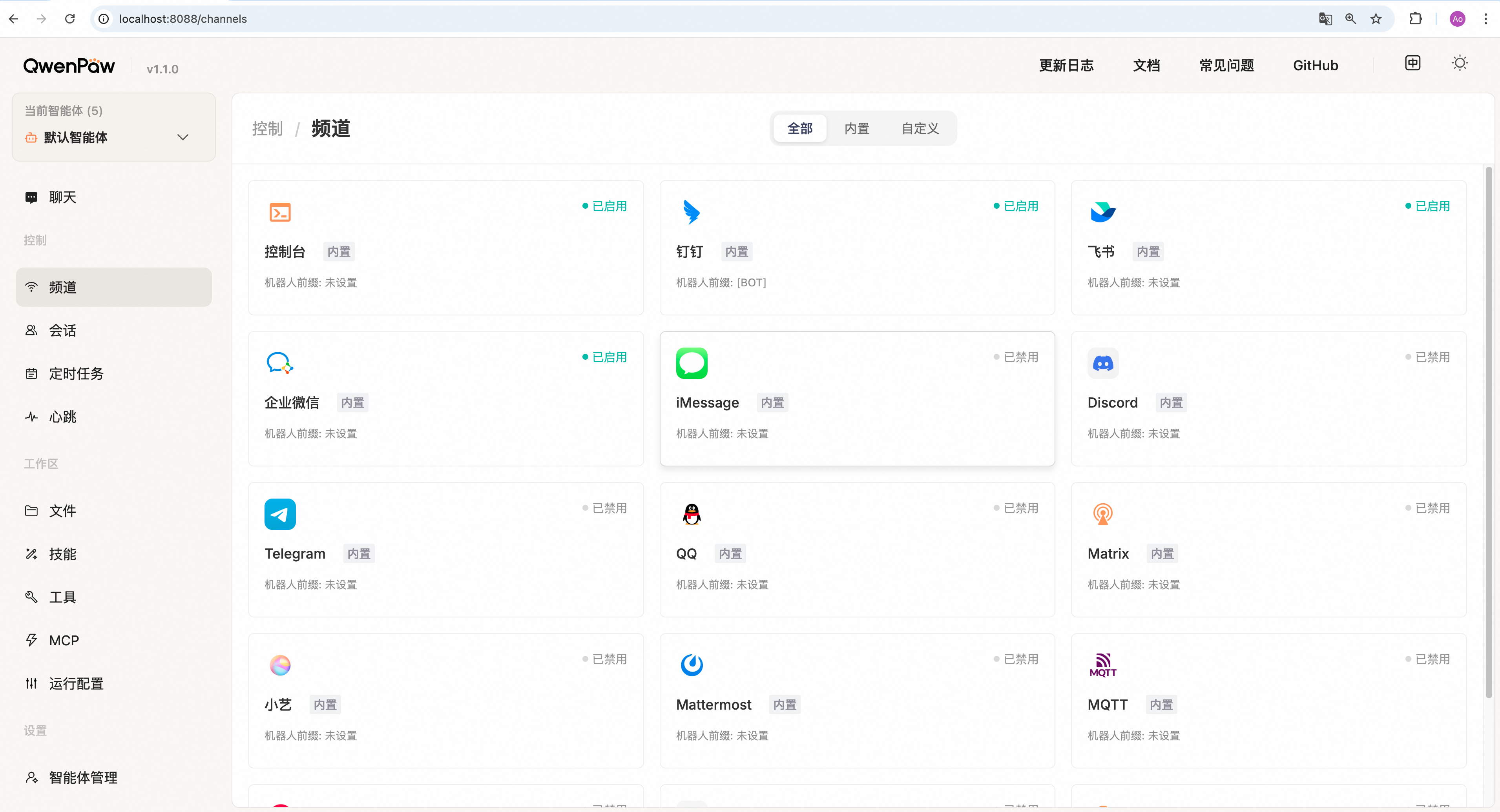This screenshot has height=812, width=1500.
Task: Switch language with the 中 icon
Action: (1412, 63)
